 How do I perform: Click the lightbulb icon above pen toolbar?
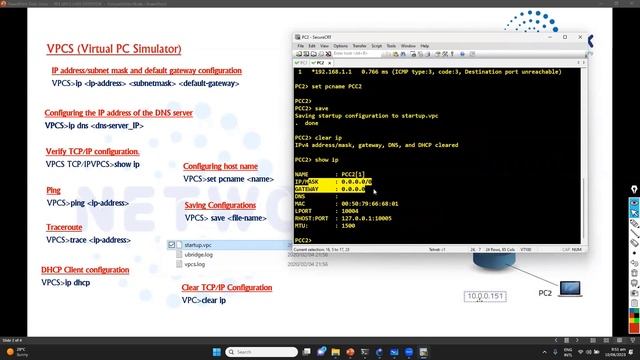tap(634, 189)
